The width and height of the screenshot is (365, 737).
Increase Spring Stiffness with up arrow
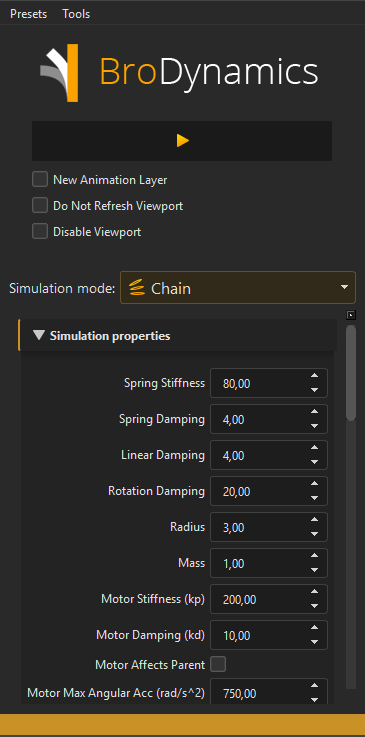315,376
